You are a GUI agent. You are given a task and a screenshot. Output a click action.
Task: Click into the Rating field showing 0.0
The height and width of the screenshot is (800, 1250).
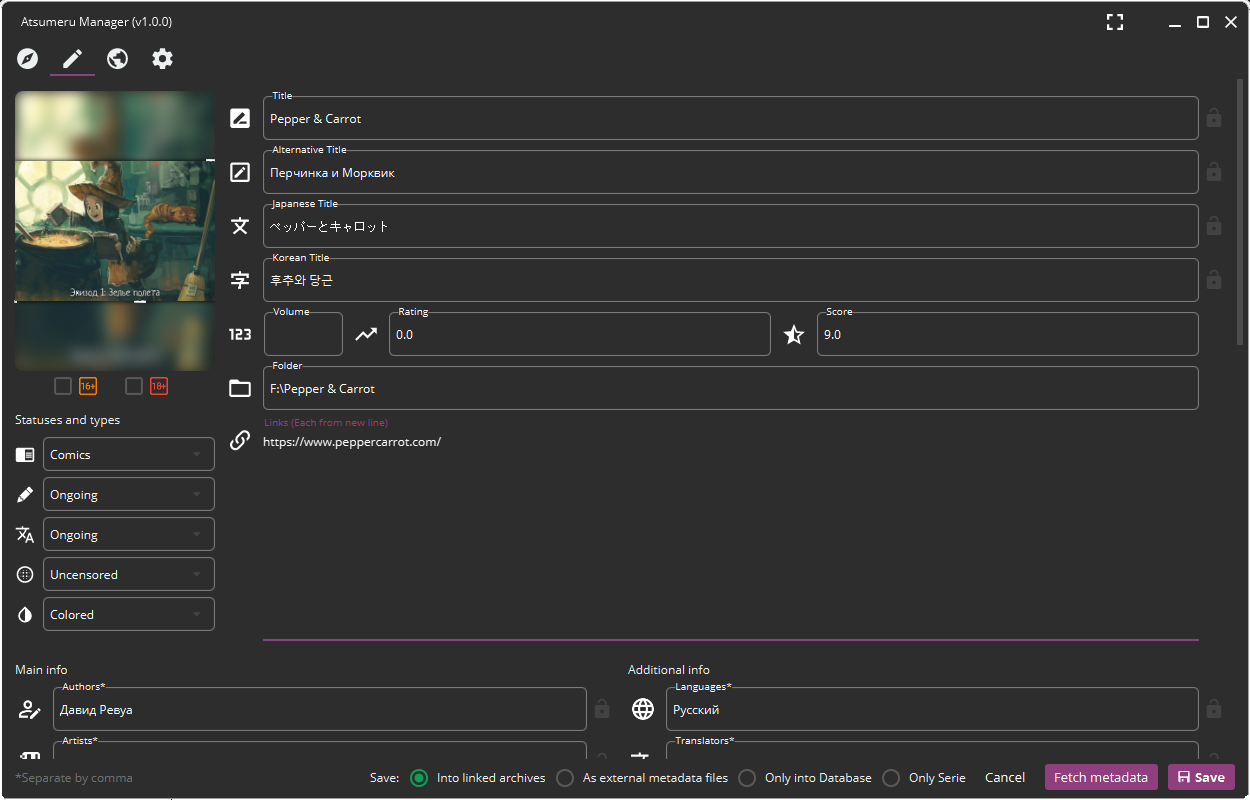(x=580, y=334)
